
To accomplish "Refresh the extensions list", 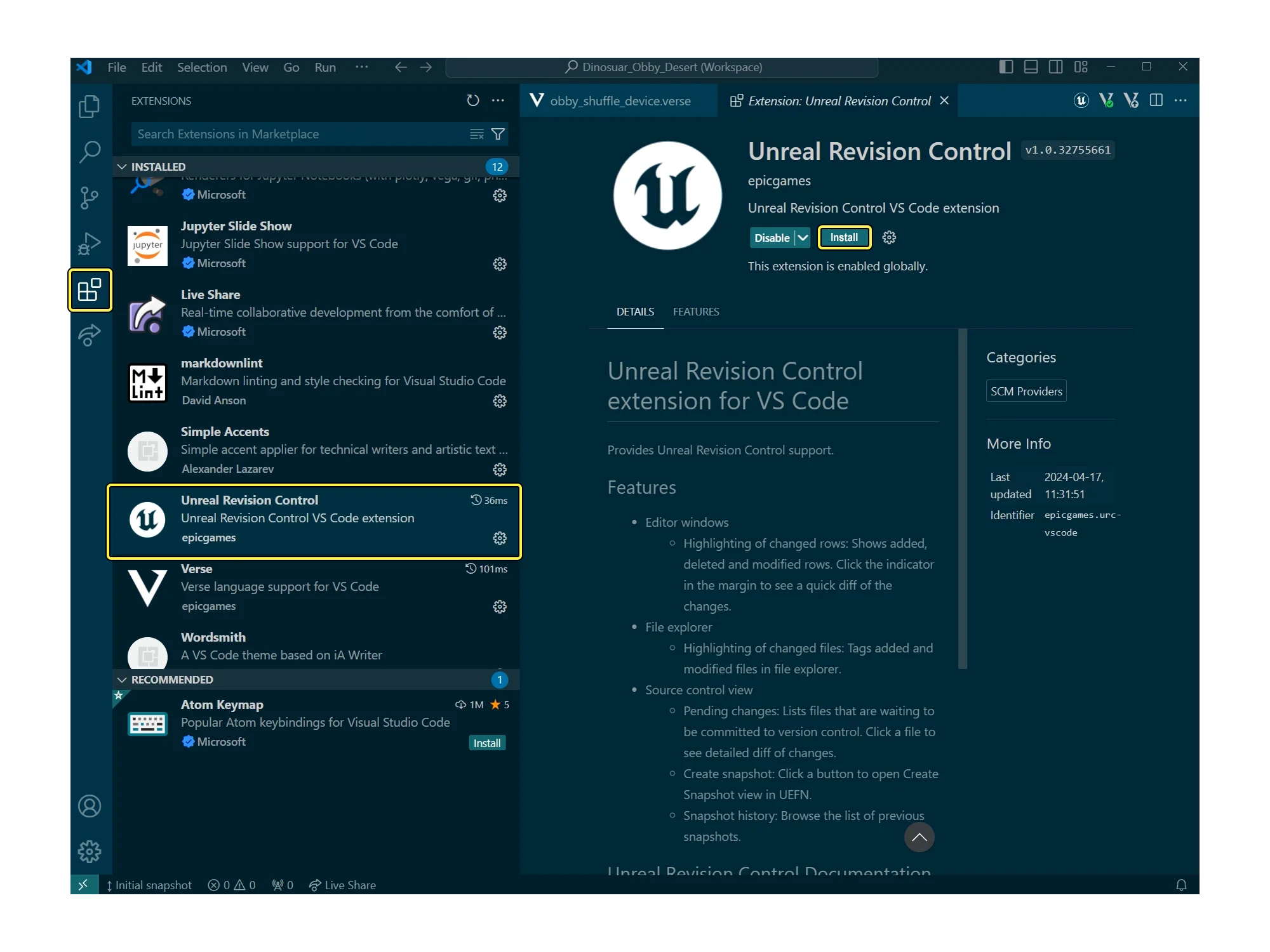I will point(473,100).
